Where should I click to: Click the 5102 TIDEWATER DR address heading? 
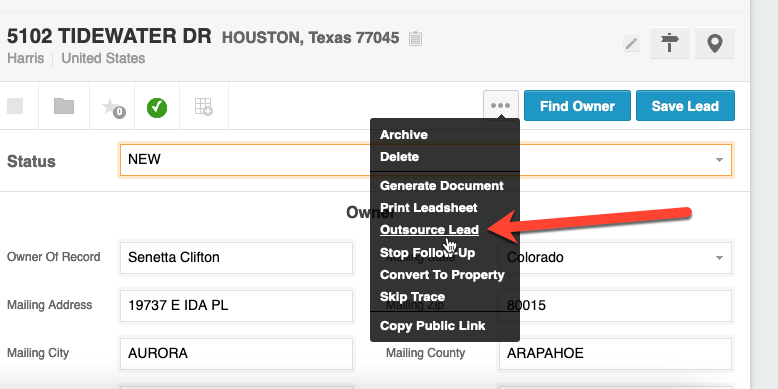(x=109, y=37)
